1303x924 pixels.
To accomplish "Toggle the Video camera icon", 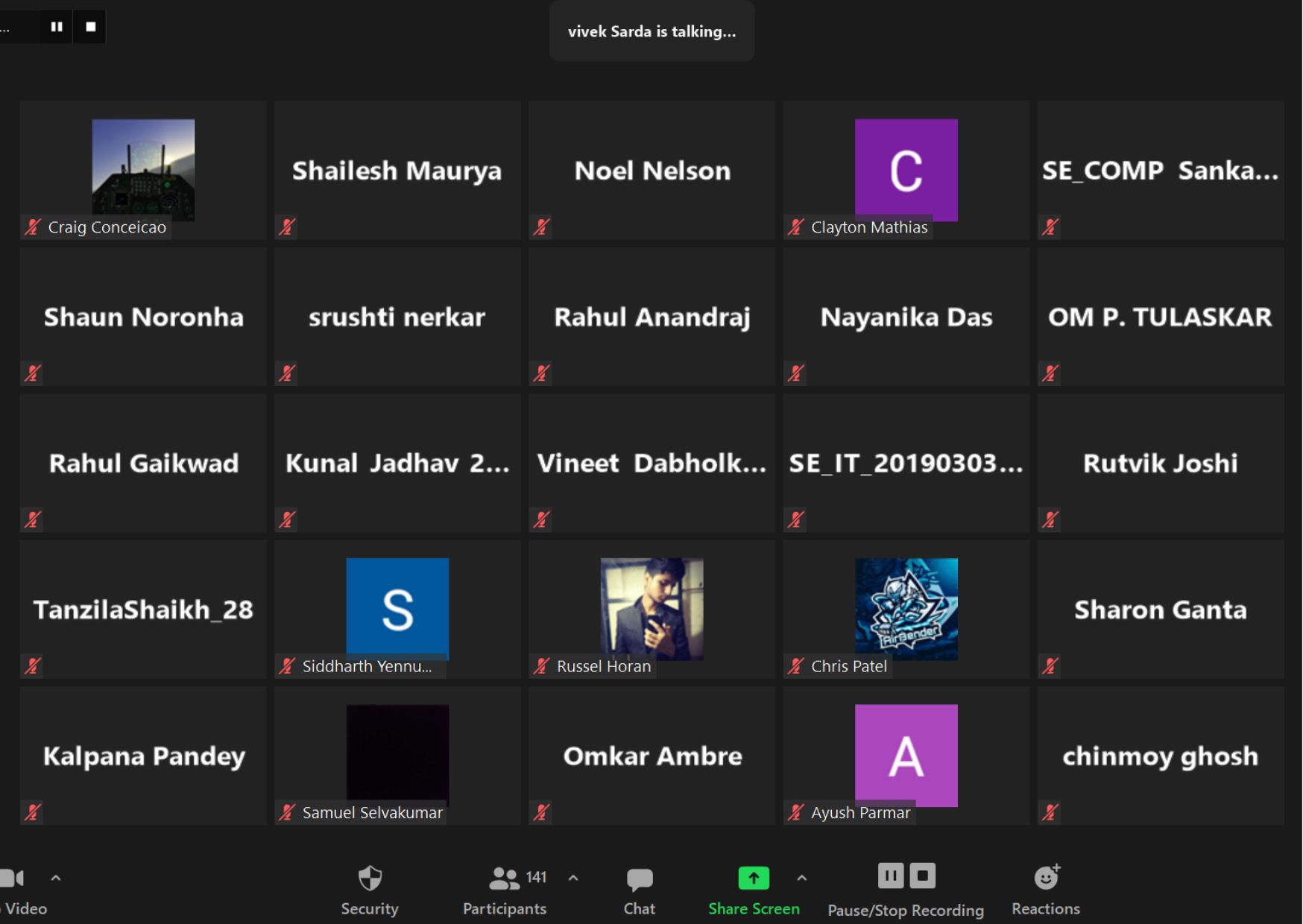I will [x=13, y=878].
